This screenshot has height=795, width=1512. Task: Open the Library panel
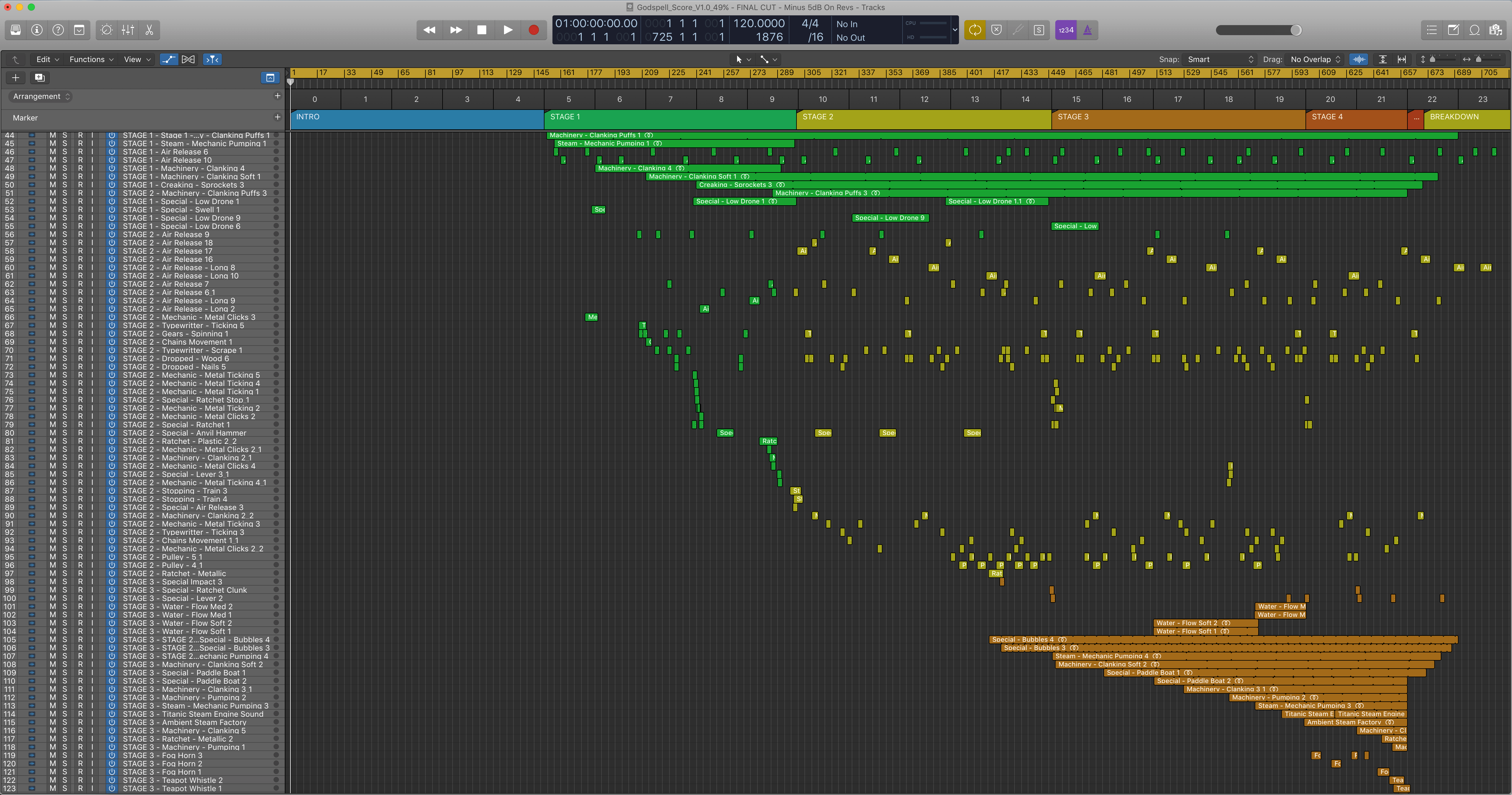point(16,30)
